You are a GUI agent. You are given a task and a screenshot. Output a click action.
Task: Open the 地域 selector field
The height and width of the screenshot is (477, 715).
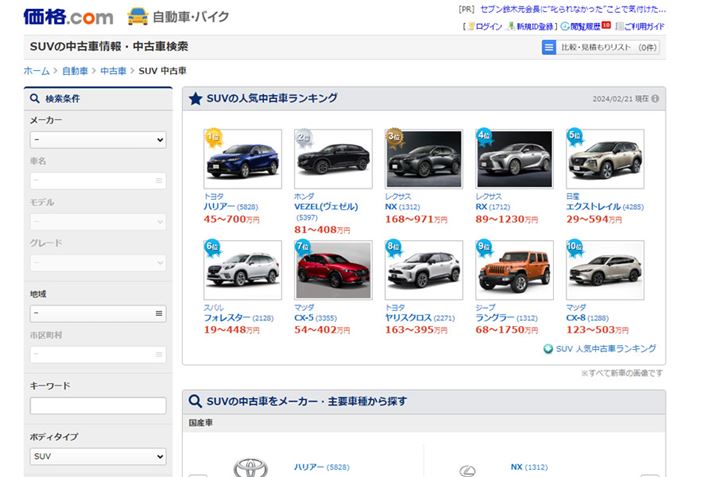(x=98, y=313)
